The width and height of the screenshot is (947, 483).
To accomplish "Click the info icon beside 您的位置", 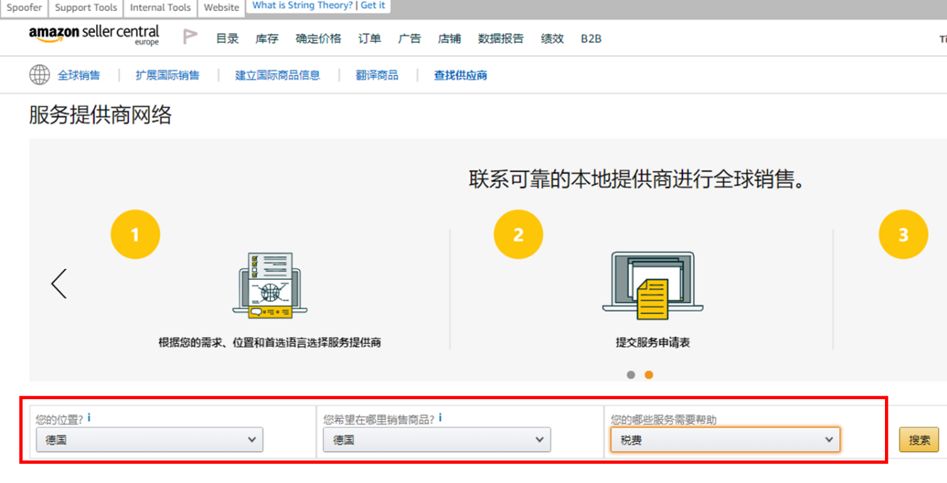I will tap(89, 418).
